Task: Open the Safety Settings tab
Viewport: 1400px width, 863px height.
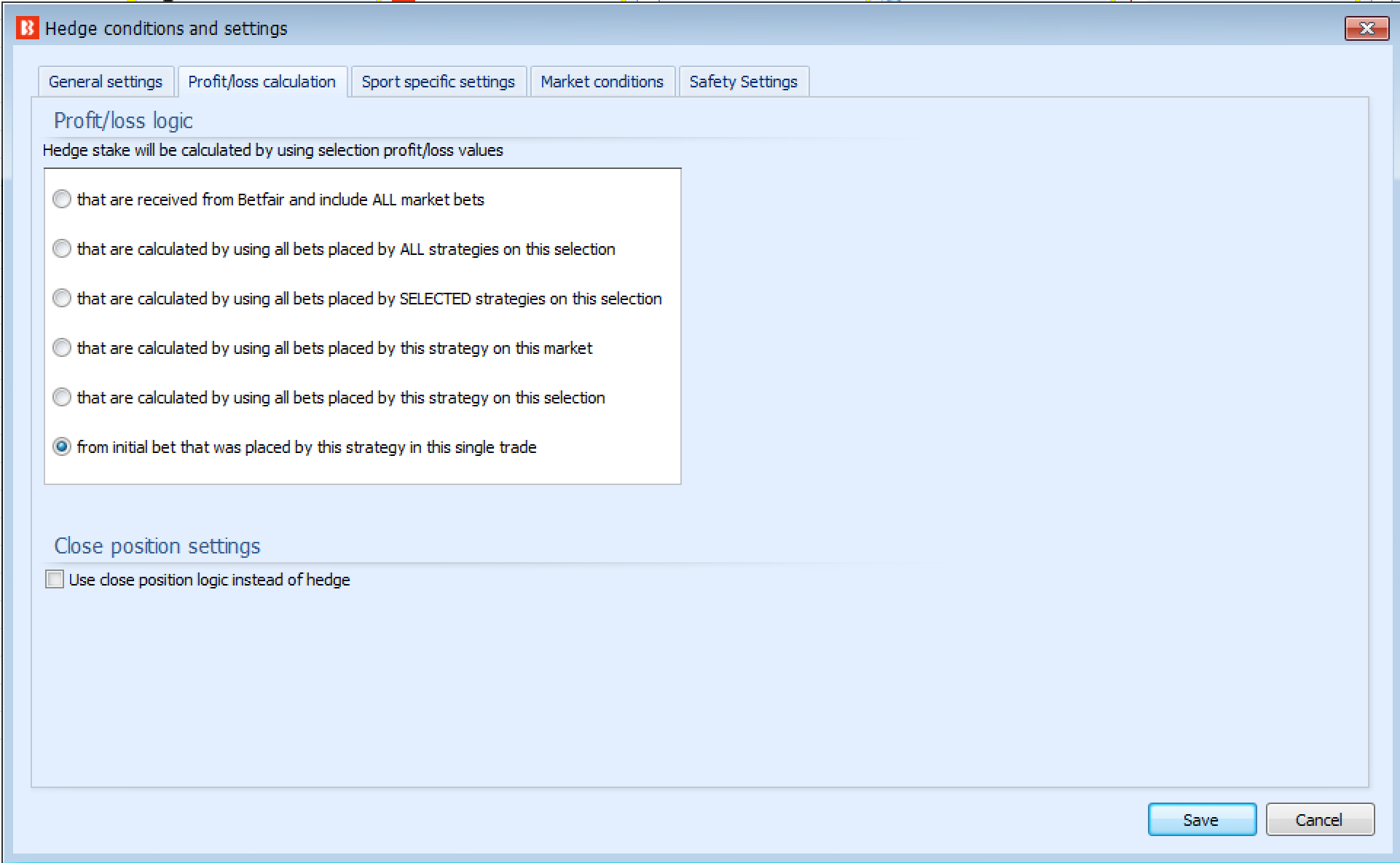Action: [743, 82]
